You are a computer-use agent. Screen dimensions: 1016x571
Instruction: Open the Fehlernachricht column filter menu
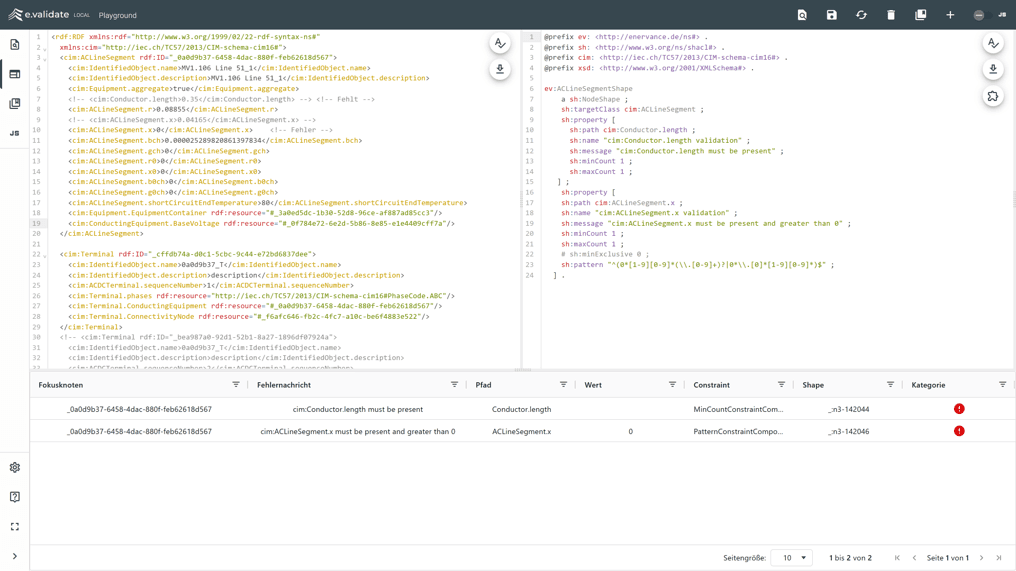pyautogui.click(x=454, y=384)
